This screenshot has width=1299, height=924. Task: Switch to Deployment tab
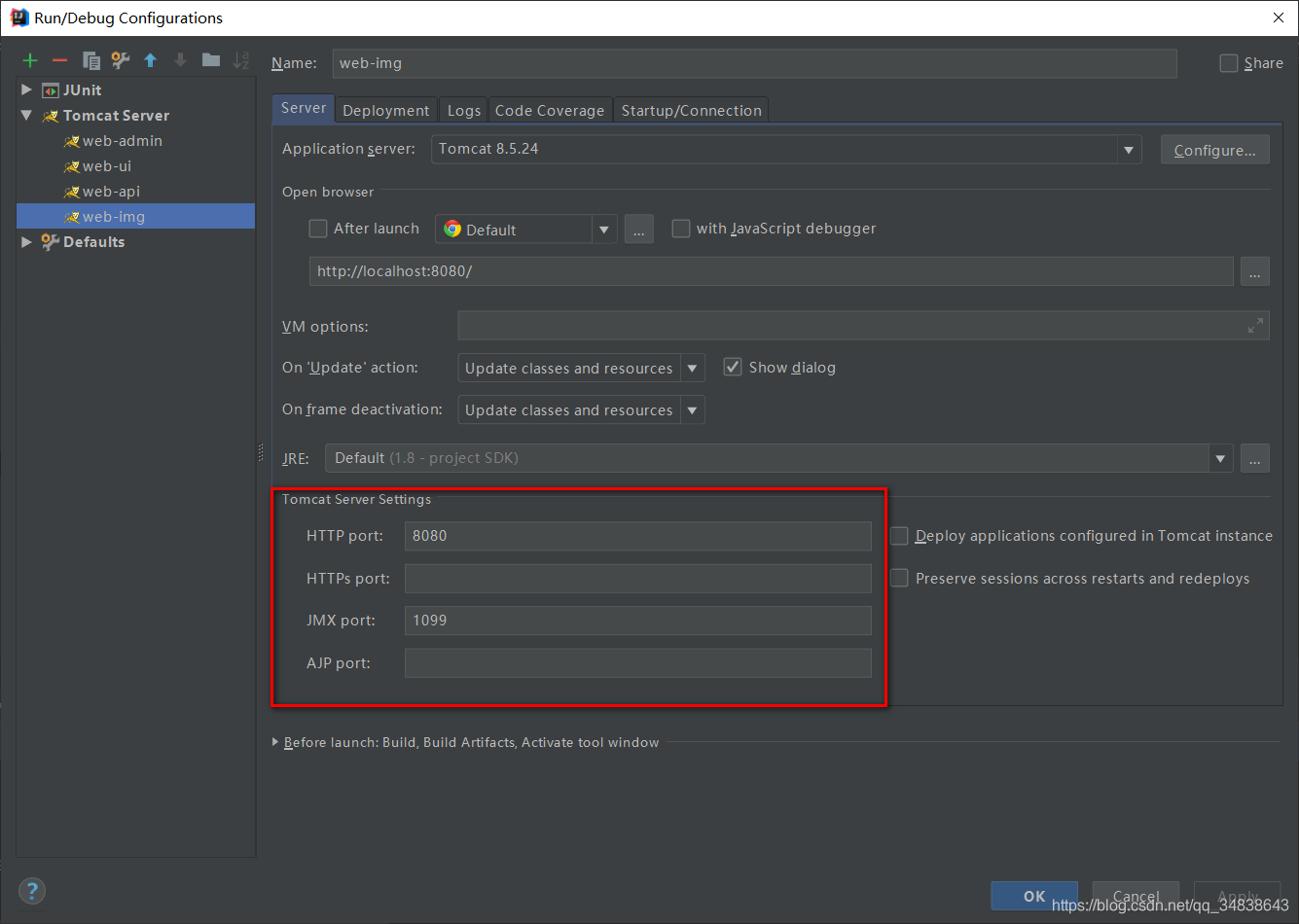[386, 111]
